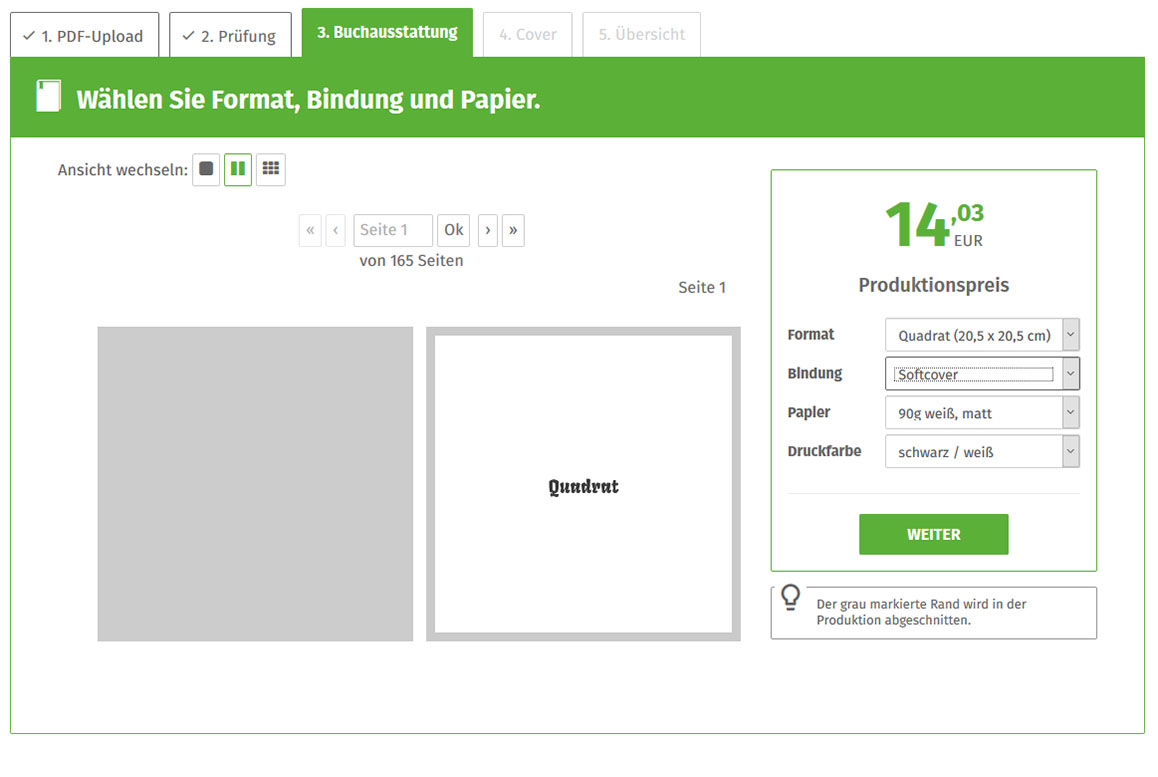Open the Bindung Softcover dropdown
This screenshot has width=1158, height=777.
point(981,374)
